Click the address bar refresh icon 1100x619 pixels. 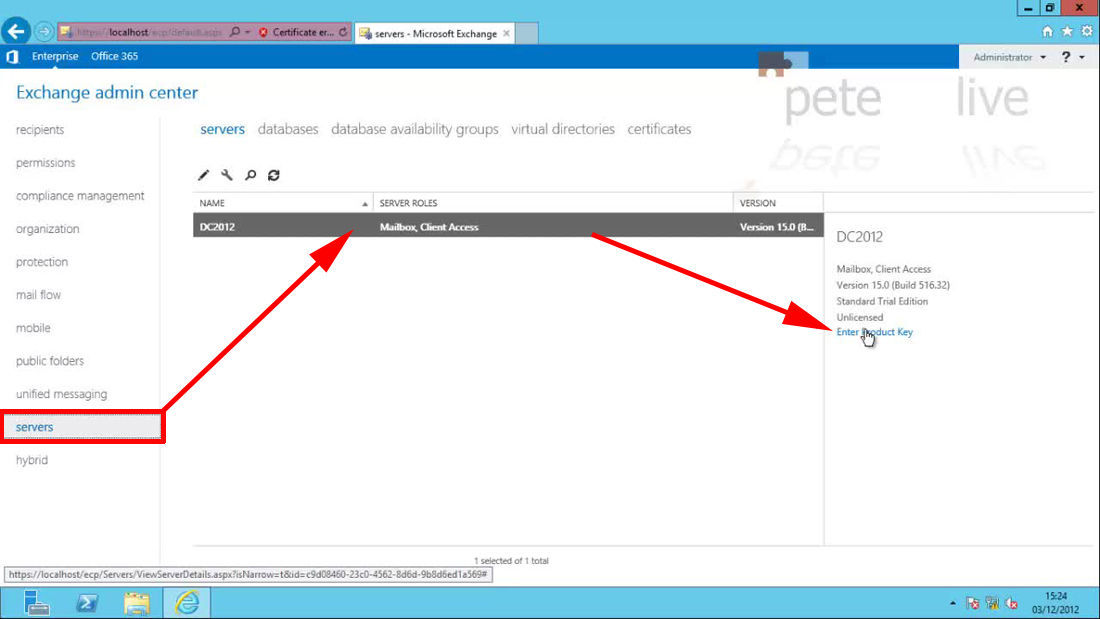343,32
